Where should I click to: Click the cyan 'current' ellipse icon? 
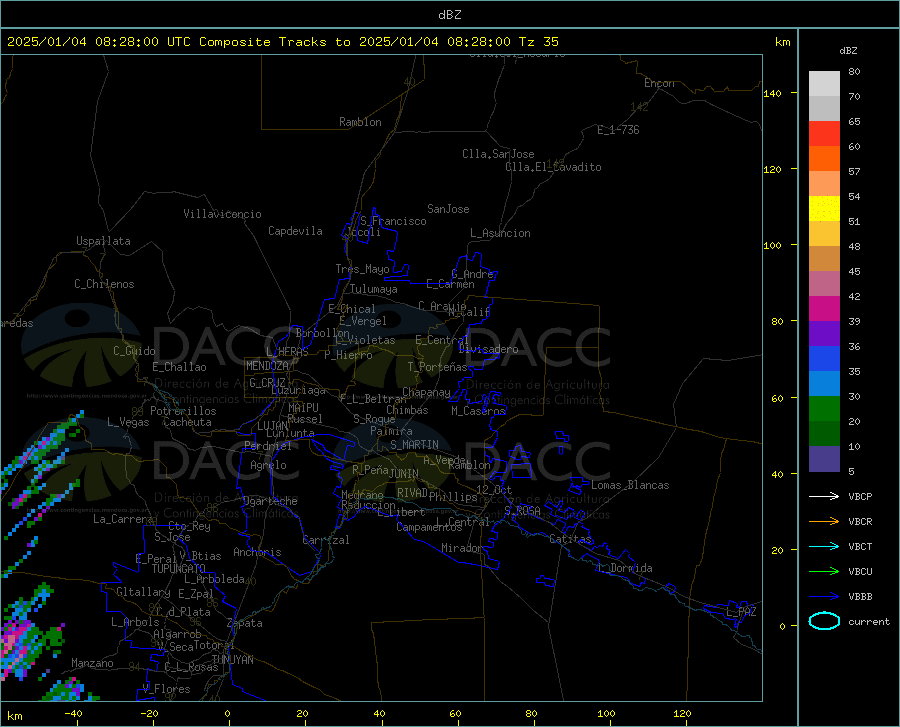point(824,621)
